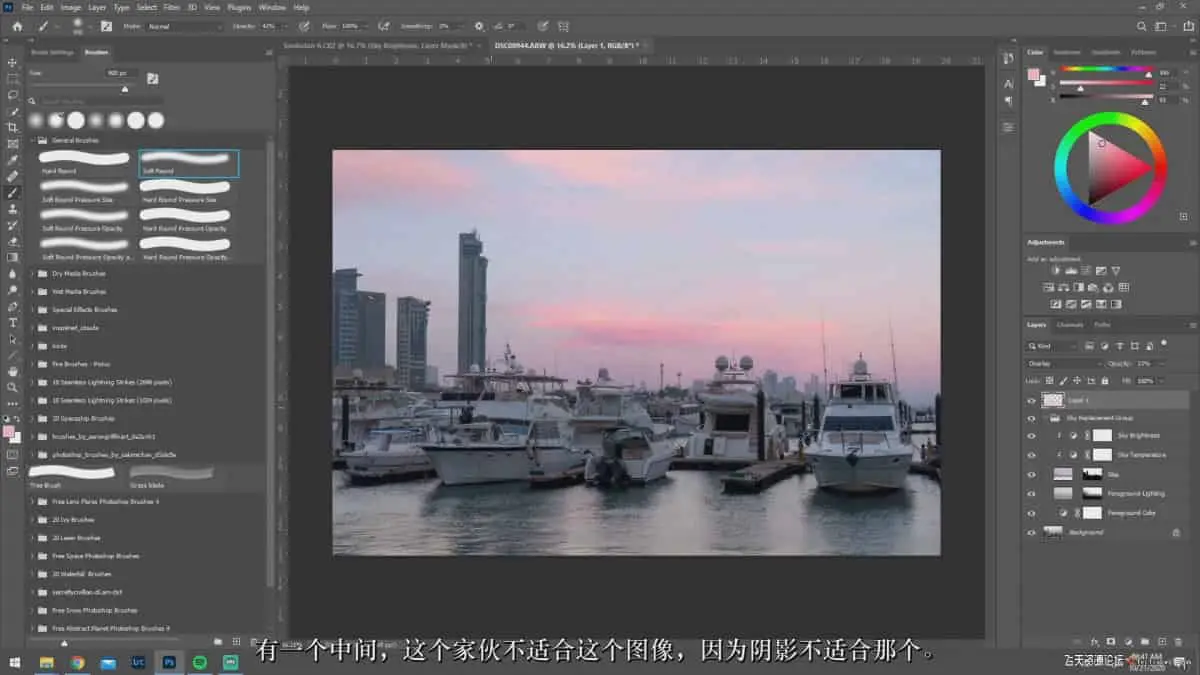Select the Zoom tool

(13, 387)
